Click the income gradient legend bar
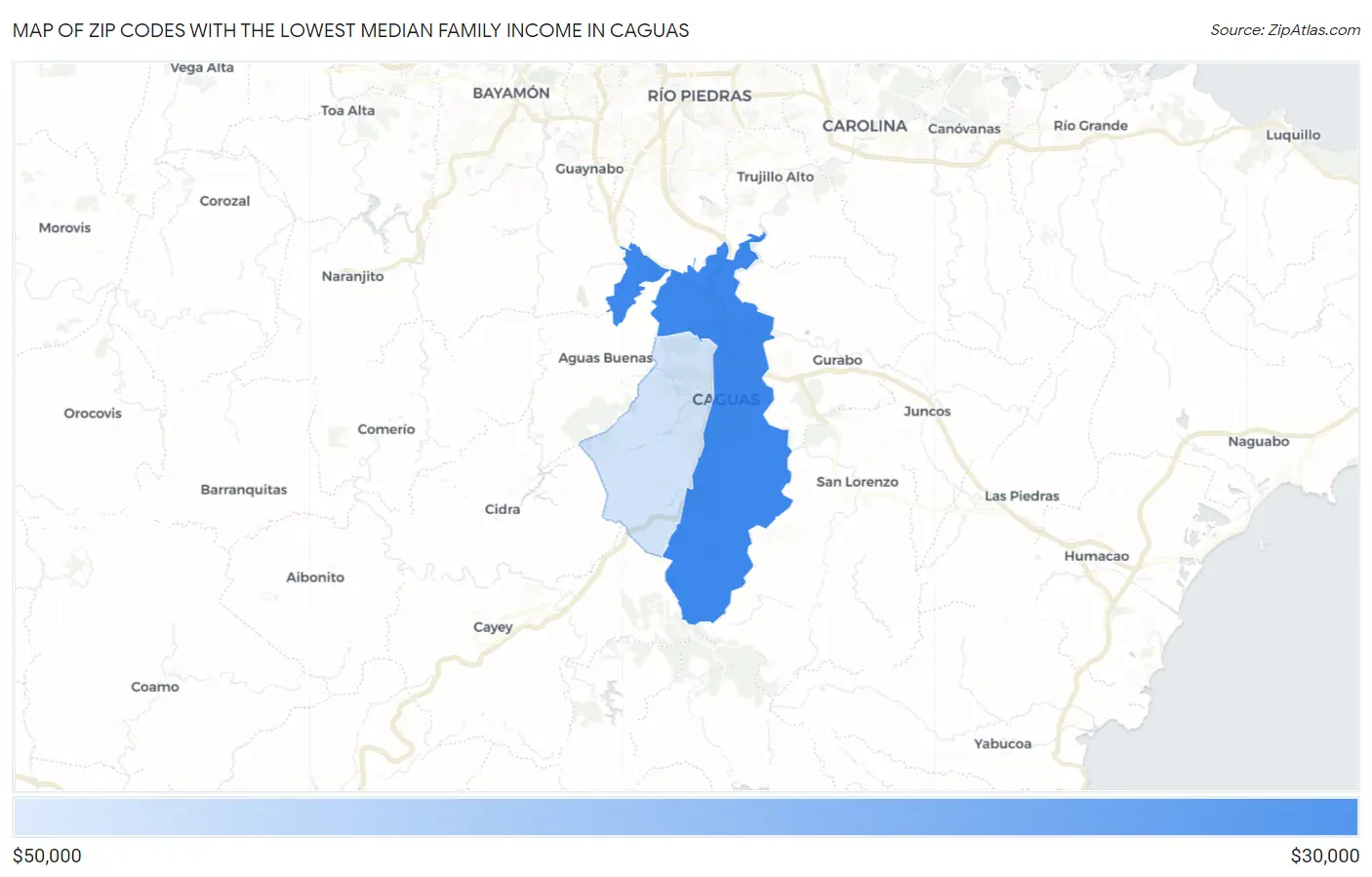Screen dimensions: 1372x877 click(x=685, y=817)
